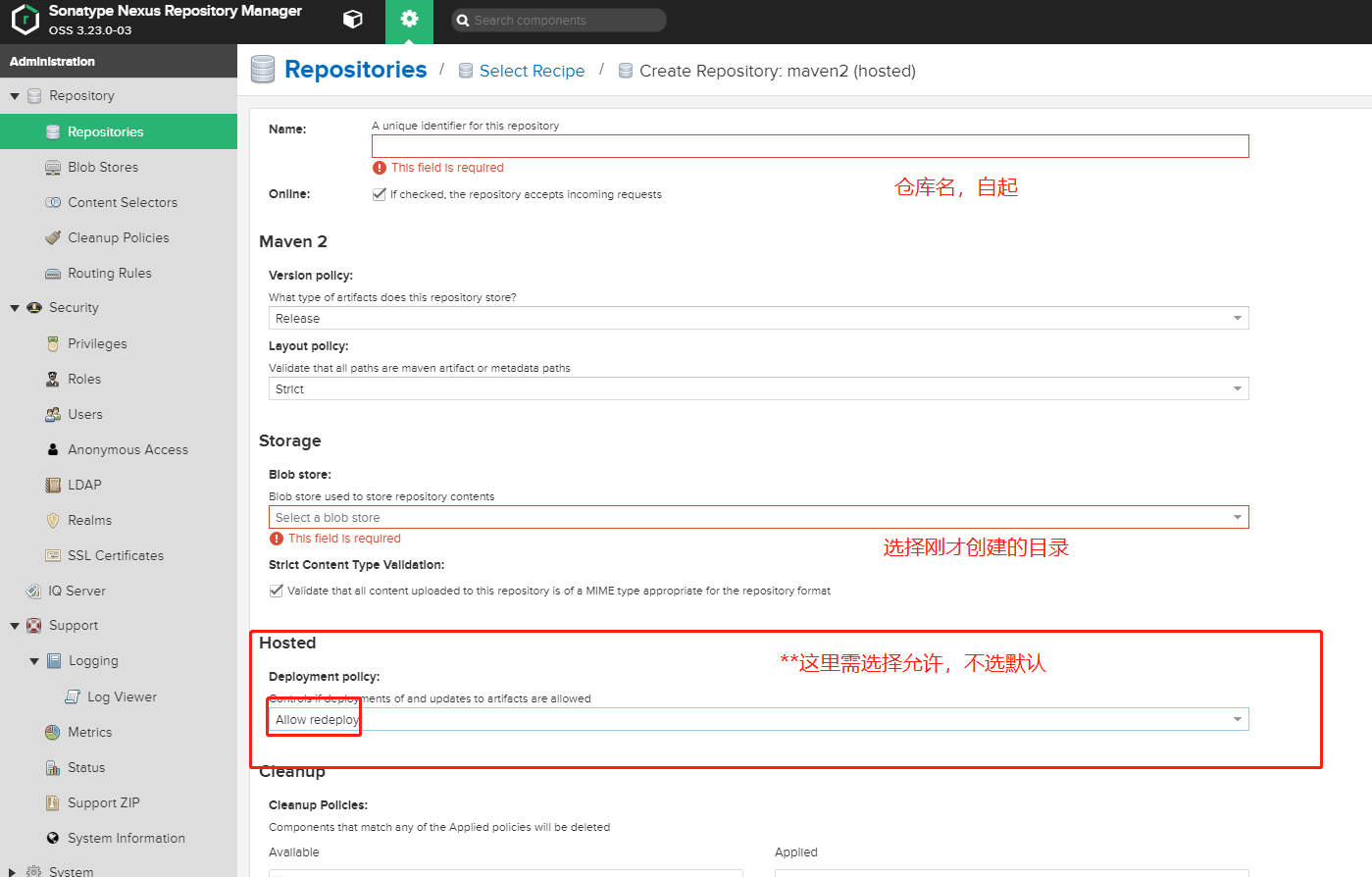Click the Search components field

tap(559, 20)
